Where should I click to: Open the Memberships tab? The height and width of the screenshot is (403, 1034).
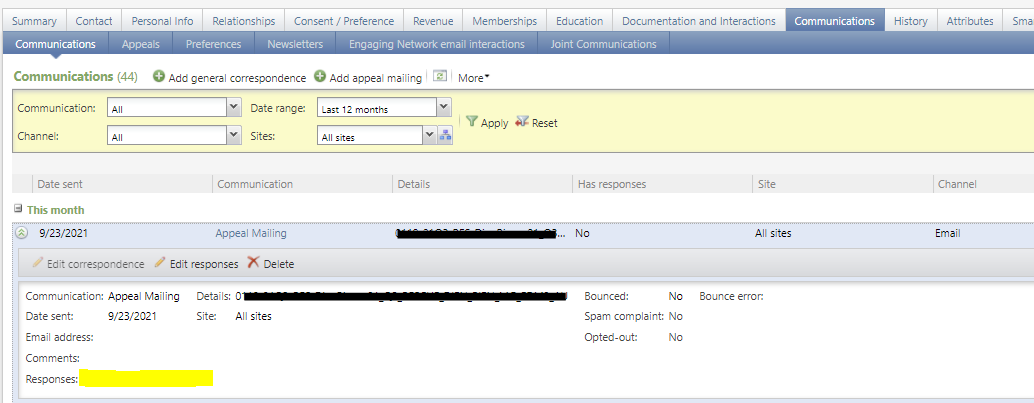(x=504, y=21)
